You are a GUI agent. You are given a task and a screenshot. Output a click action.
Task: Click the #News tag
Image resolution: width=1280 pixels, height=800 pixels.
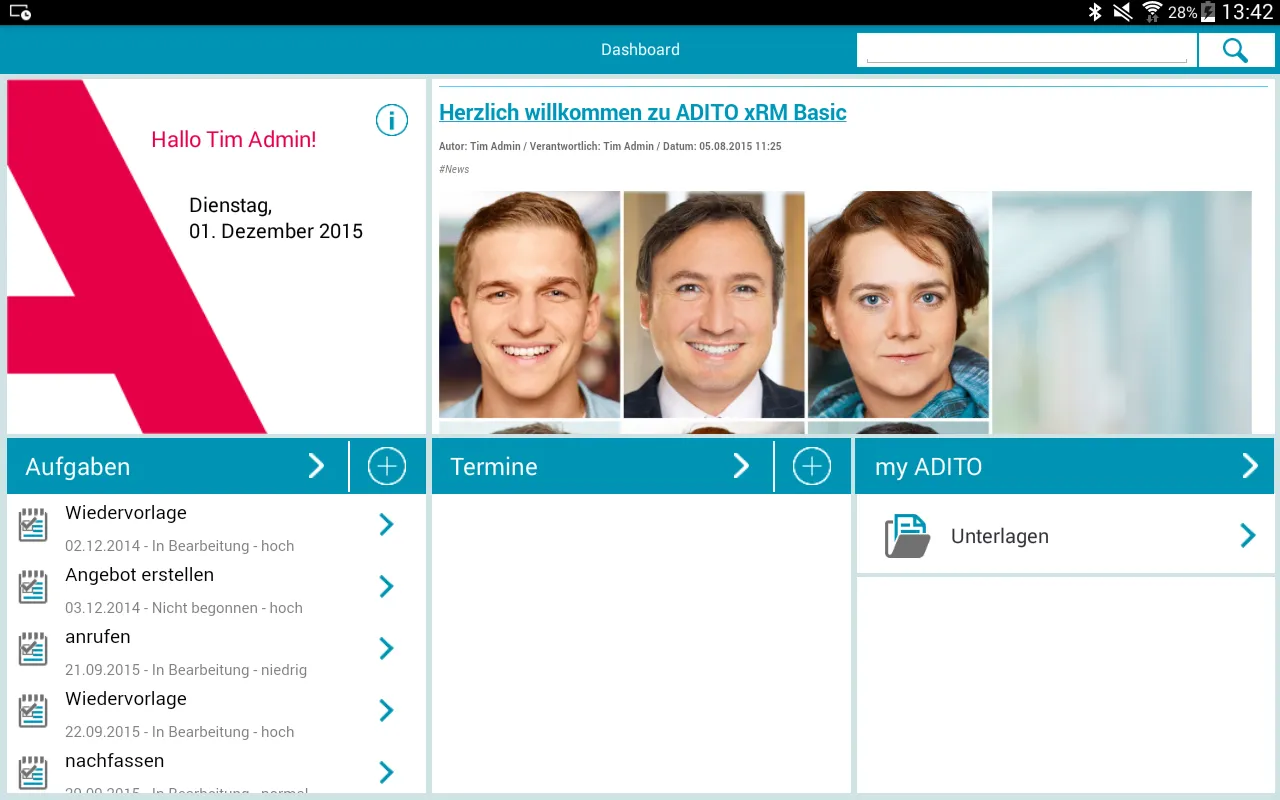[x=454, y=169]
